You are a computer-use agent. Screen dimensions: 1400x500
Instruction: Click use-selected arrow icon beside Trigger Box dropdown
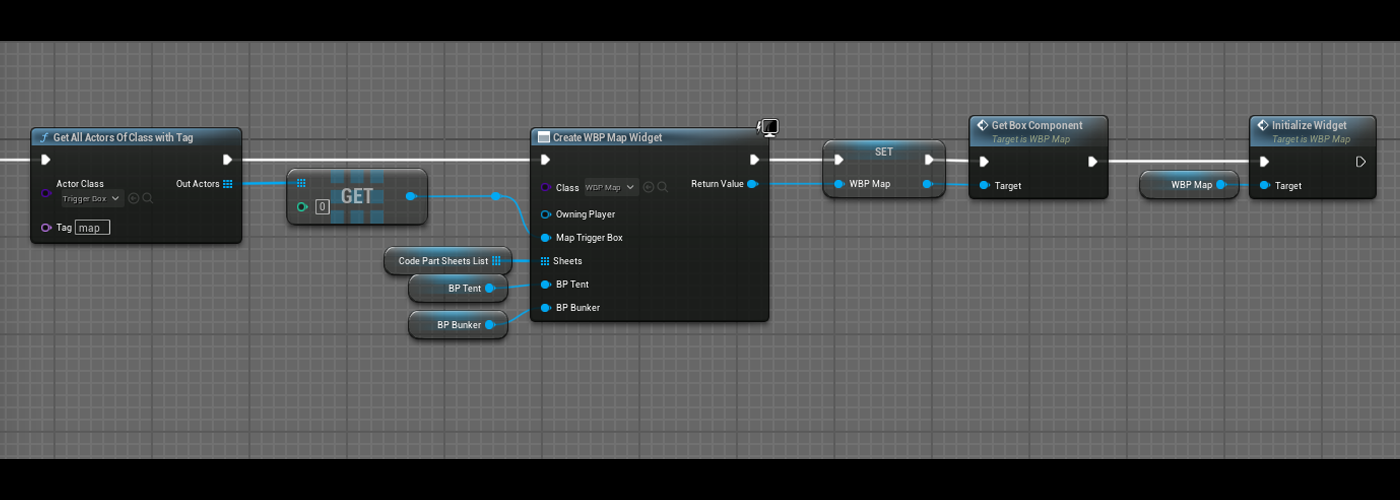click(134, 199)
